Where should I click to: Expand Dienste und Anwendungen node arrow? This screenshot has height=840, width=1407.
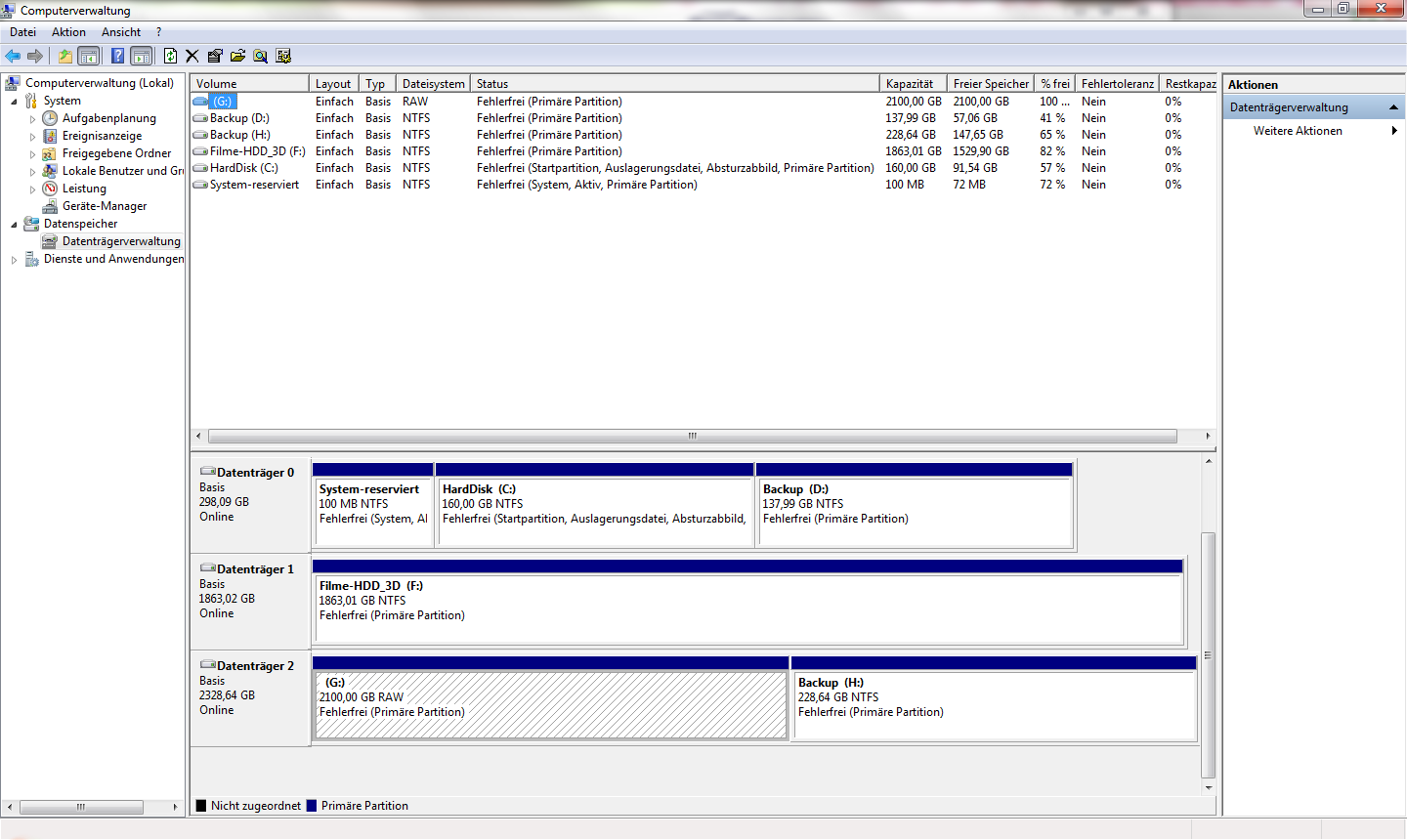click(14, 260)
